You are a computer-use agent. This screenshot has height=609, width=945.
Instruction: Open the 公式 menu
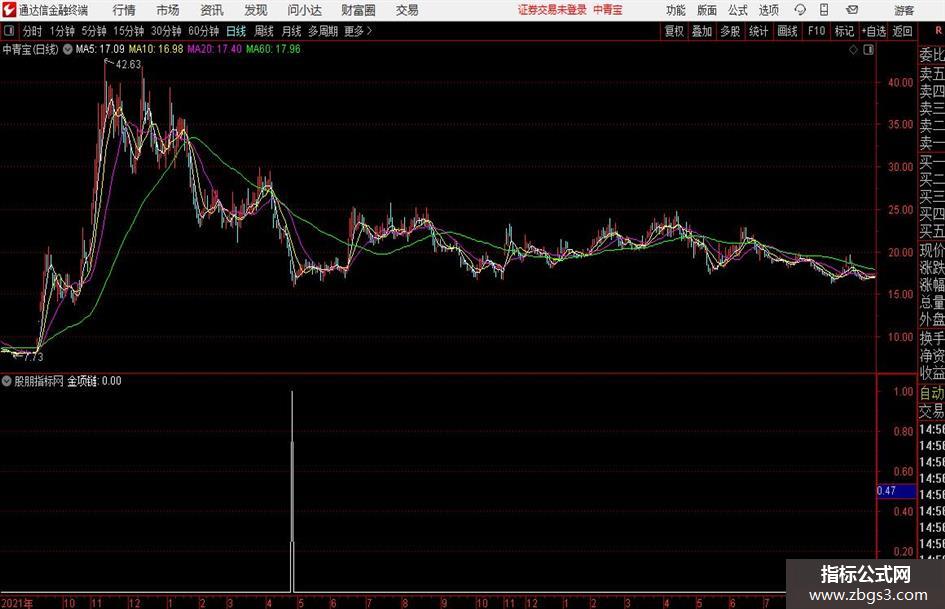coord(737,10)
